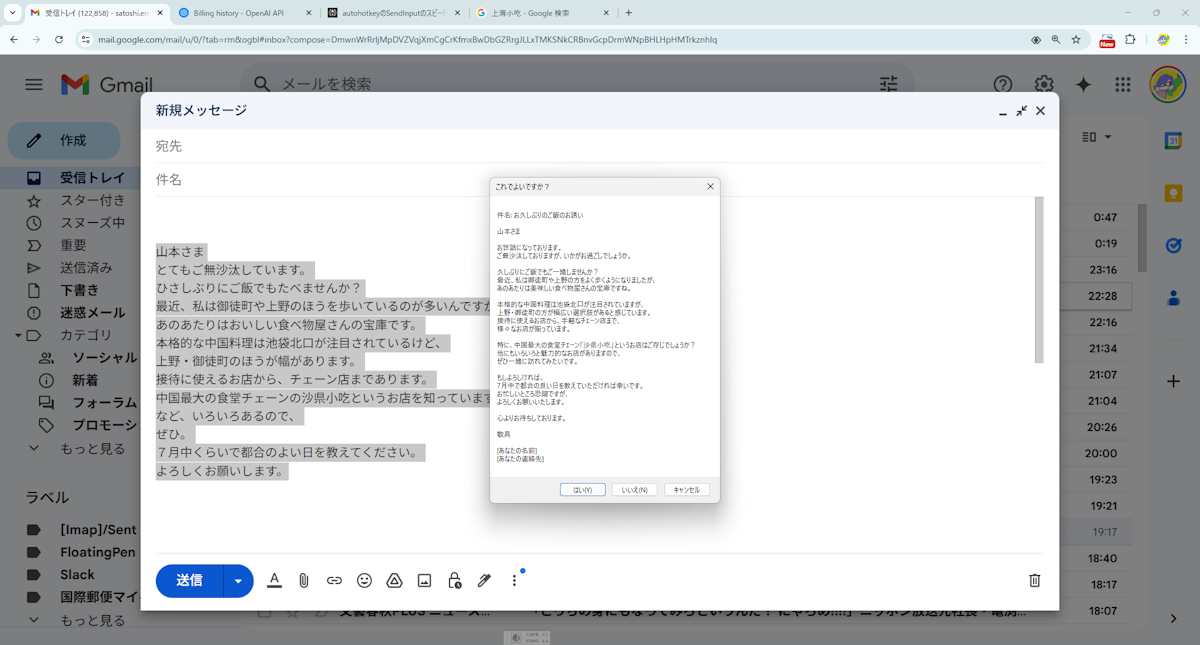Click compose body scrollbar
This screenshot has width=1200, height=645.
(x=1039, y=280)
